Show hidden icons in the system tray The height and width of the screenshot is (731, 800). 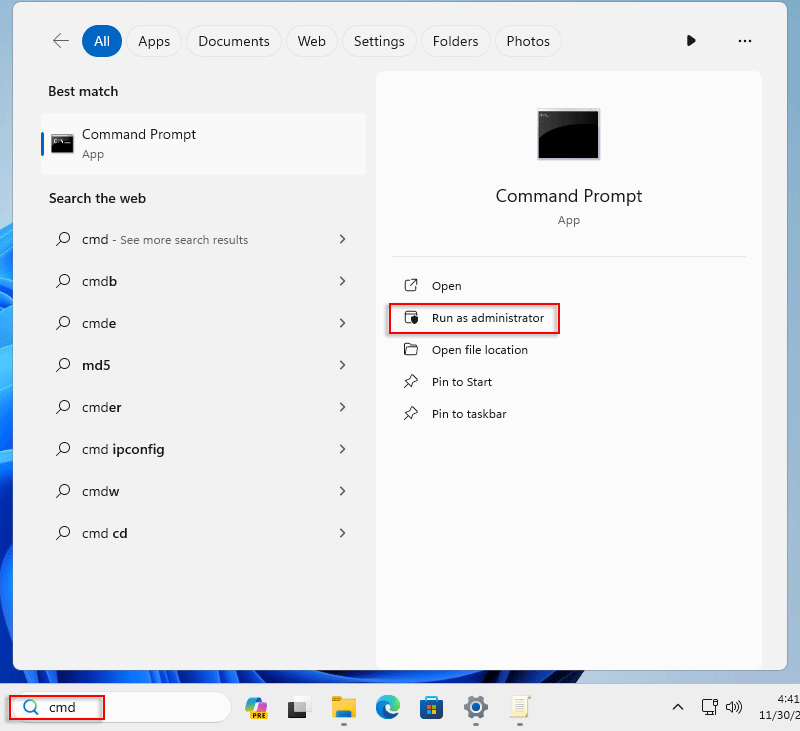(678, 707)
